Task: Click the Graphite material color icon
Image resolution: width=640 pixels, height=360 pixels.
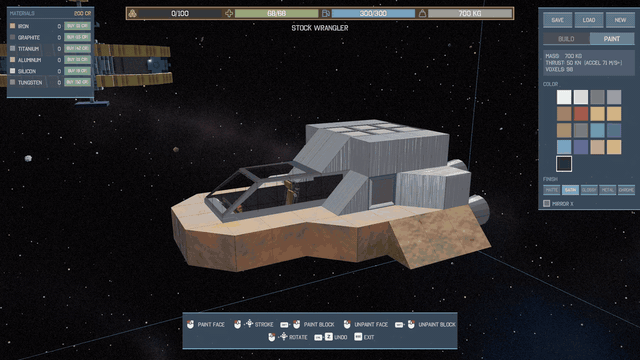Action: 13,37
